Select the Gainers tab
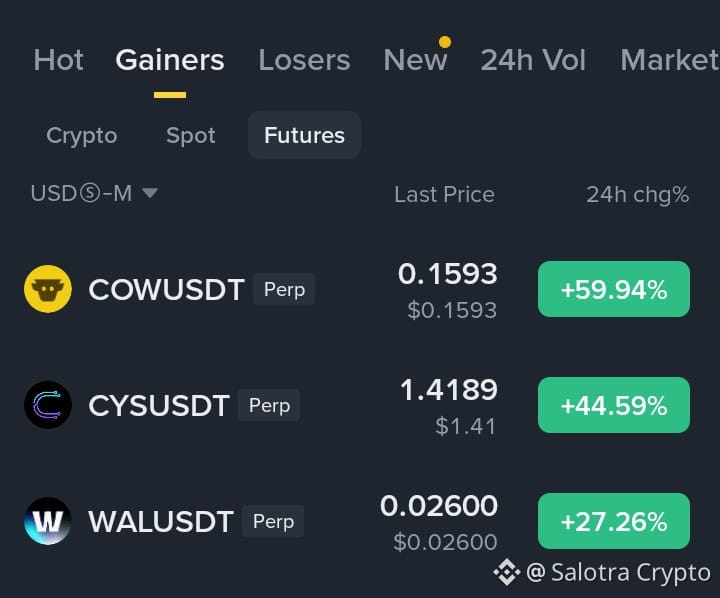 [170, 60]
